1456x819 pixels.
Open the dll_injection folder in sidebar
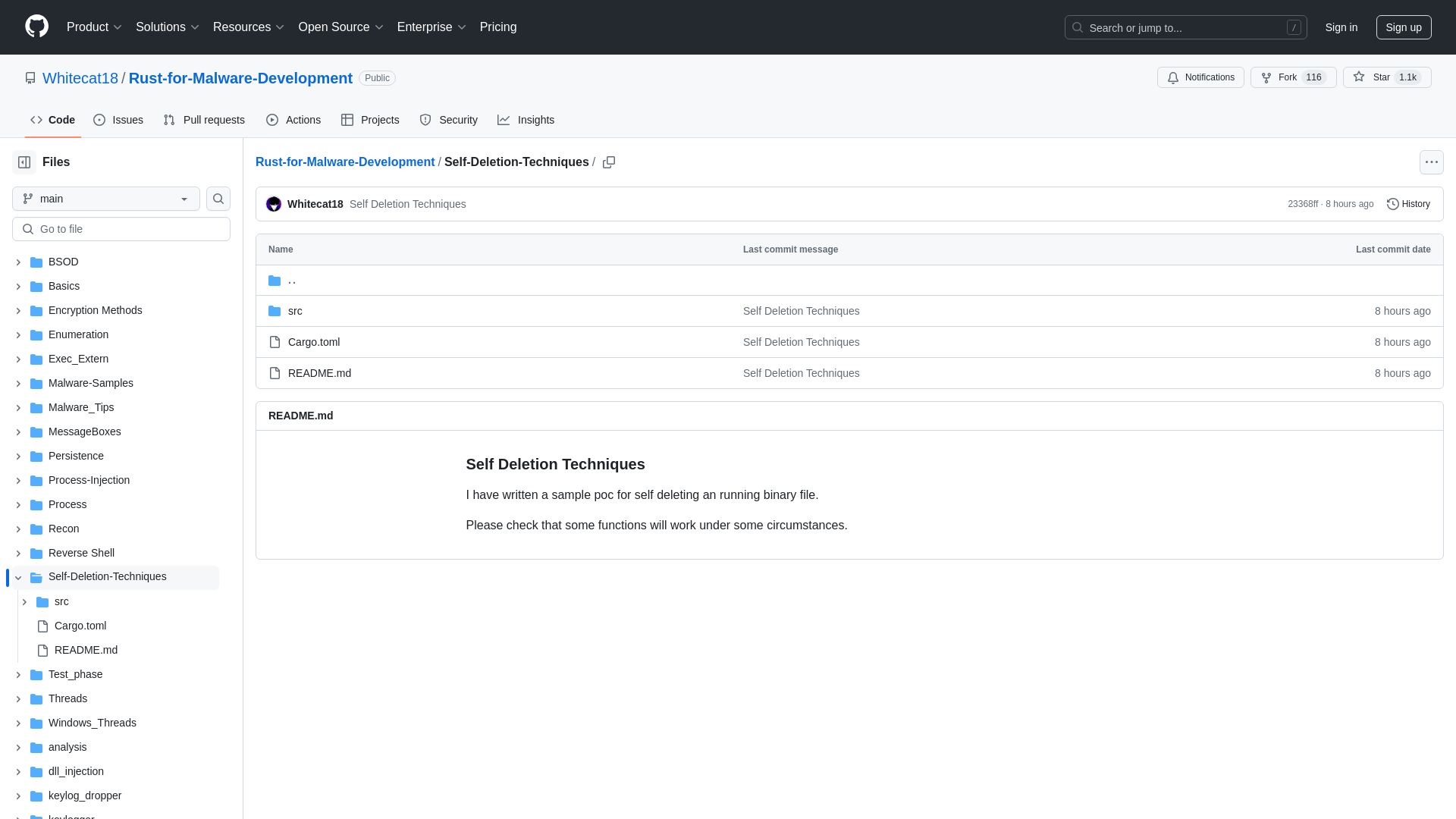coord(76,771)
